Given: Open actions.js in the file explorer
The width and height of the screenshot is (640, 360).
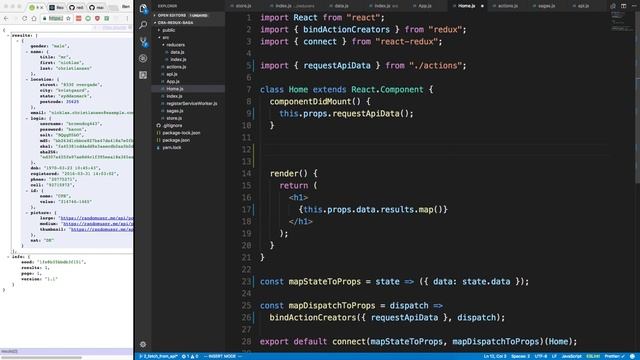Looking at the screenshot, I should click(176, 67).
